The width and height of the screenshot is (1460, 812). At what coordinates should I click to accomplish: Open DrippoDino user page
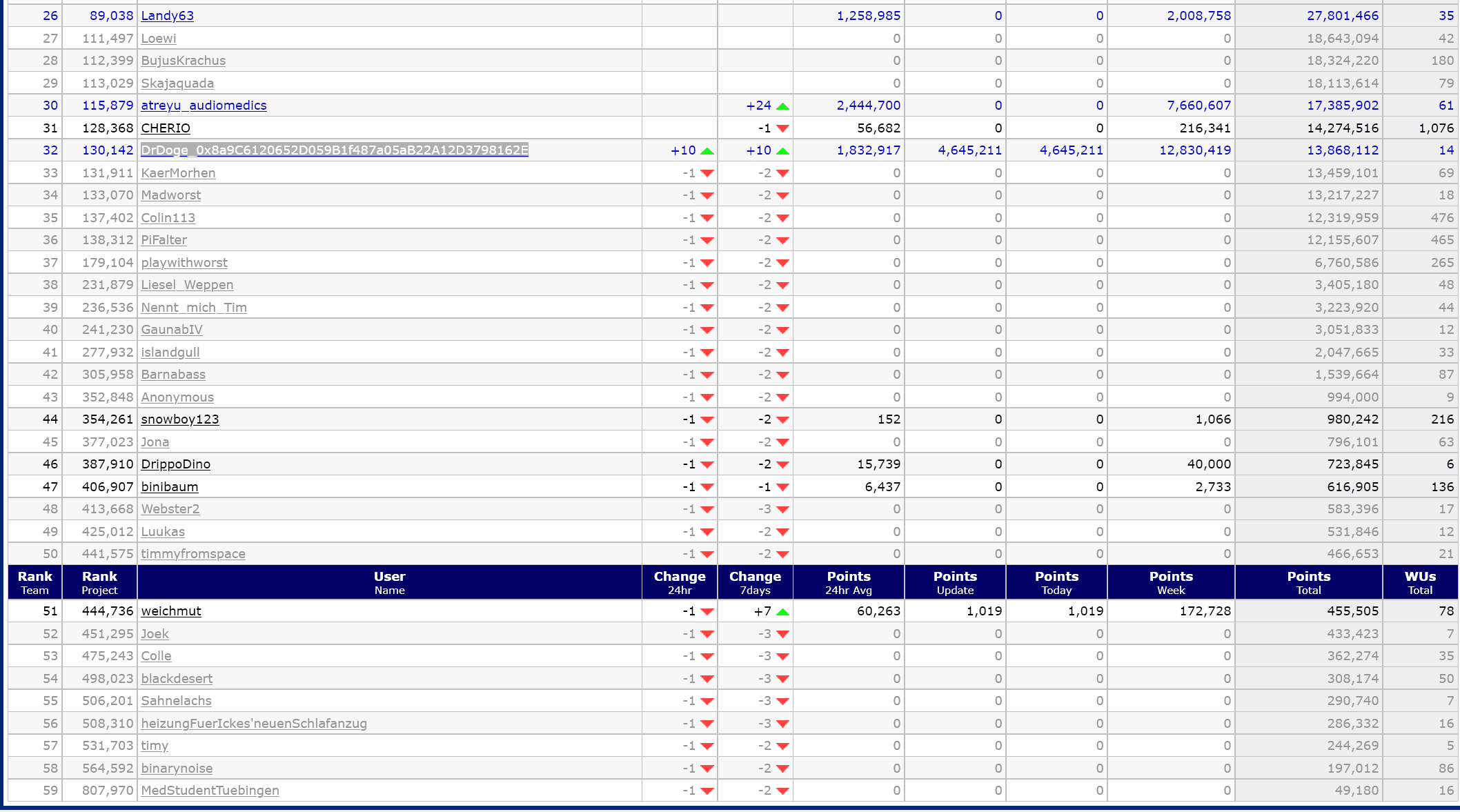coord(175,464)
